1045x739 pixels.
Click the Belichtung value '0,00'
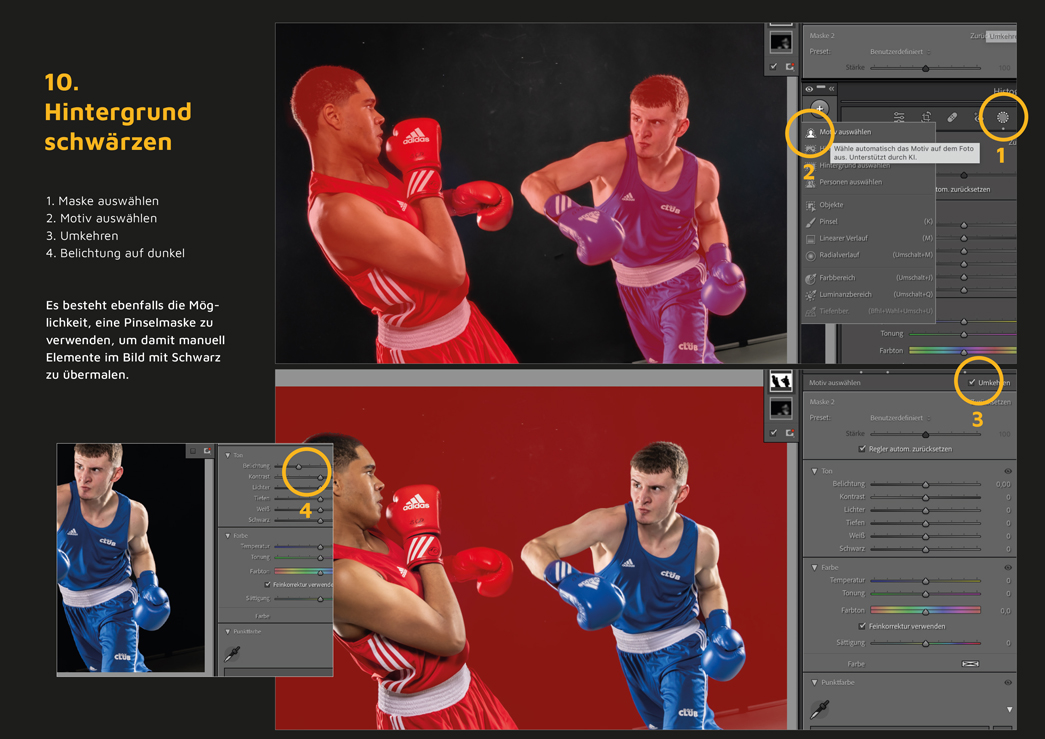1003,484
